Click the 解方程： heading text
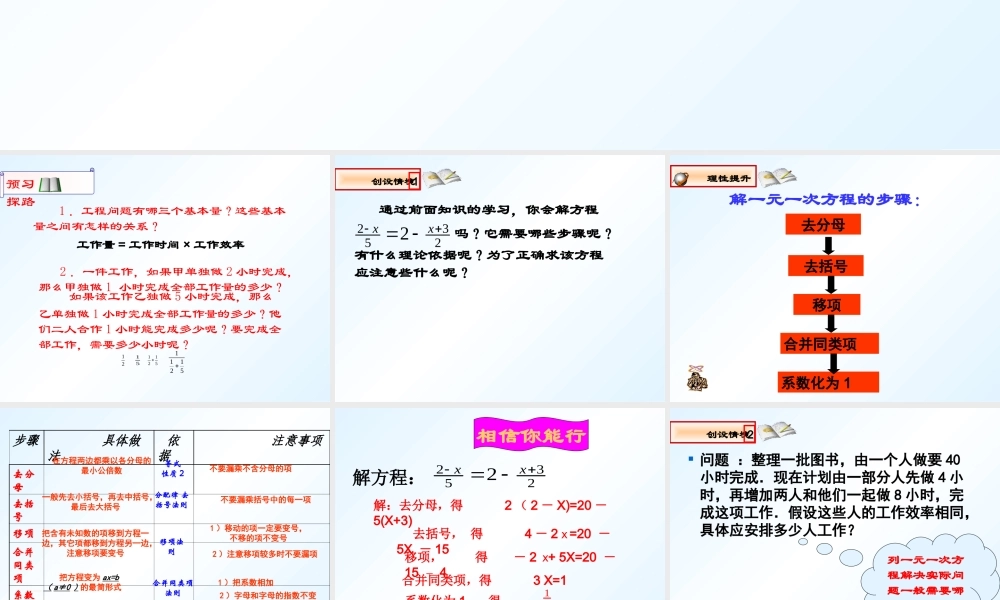This screenshot has width=1000, height=600. [x=383, y=478]
